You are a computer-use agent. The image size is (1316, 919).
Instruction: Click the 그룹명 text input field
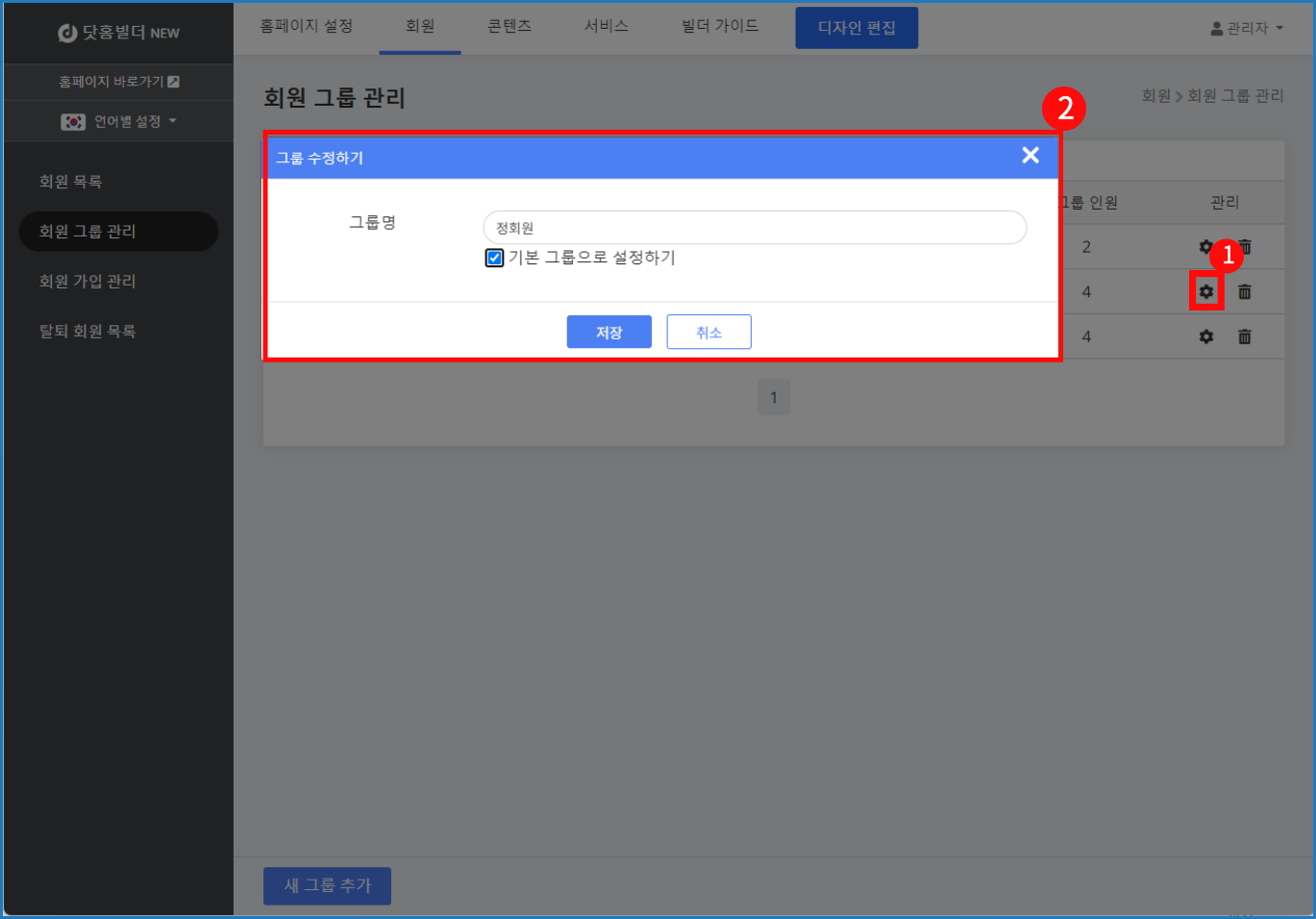tap(755, 228)
